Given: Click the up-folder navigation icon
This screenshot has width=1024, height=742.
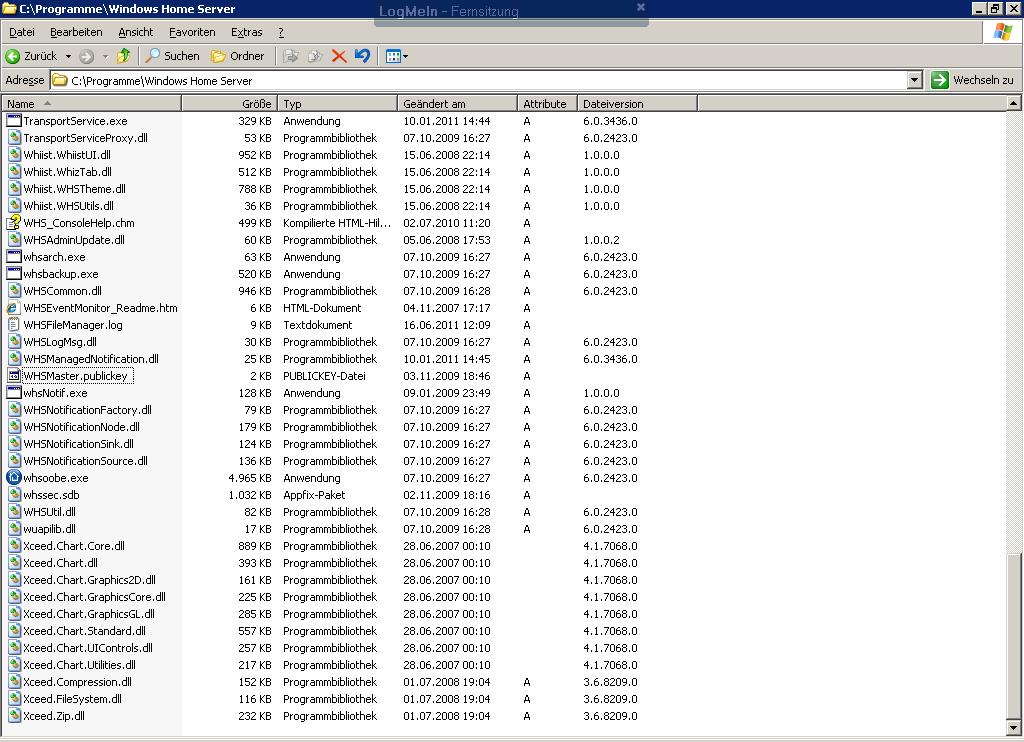Looking at the screenshot, I should (x=122, y=56).
